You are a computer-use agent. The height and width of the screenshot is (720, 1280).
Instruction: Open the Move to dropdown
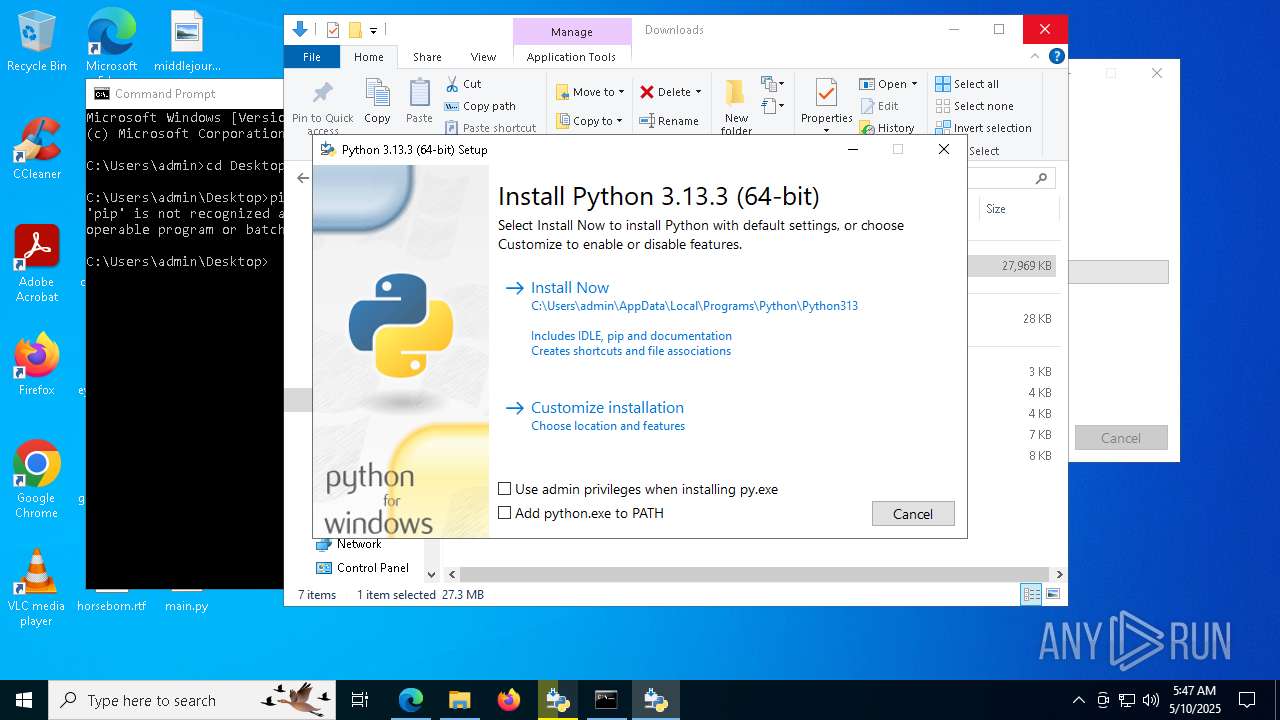(590, 92)
